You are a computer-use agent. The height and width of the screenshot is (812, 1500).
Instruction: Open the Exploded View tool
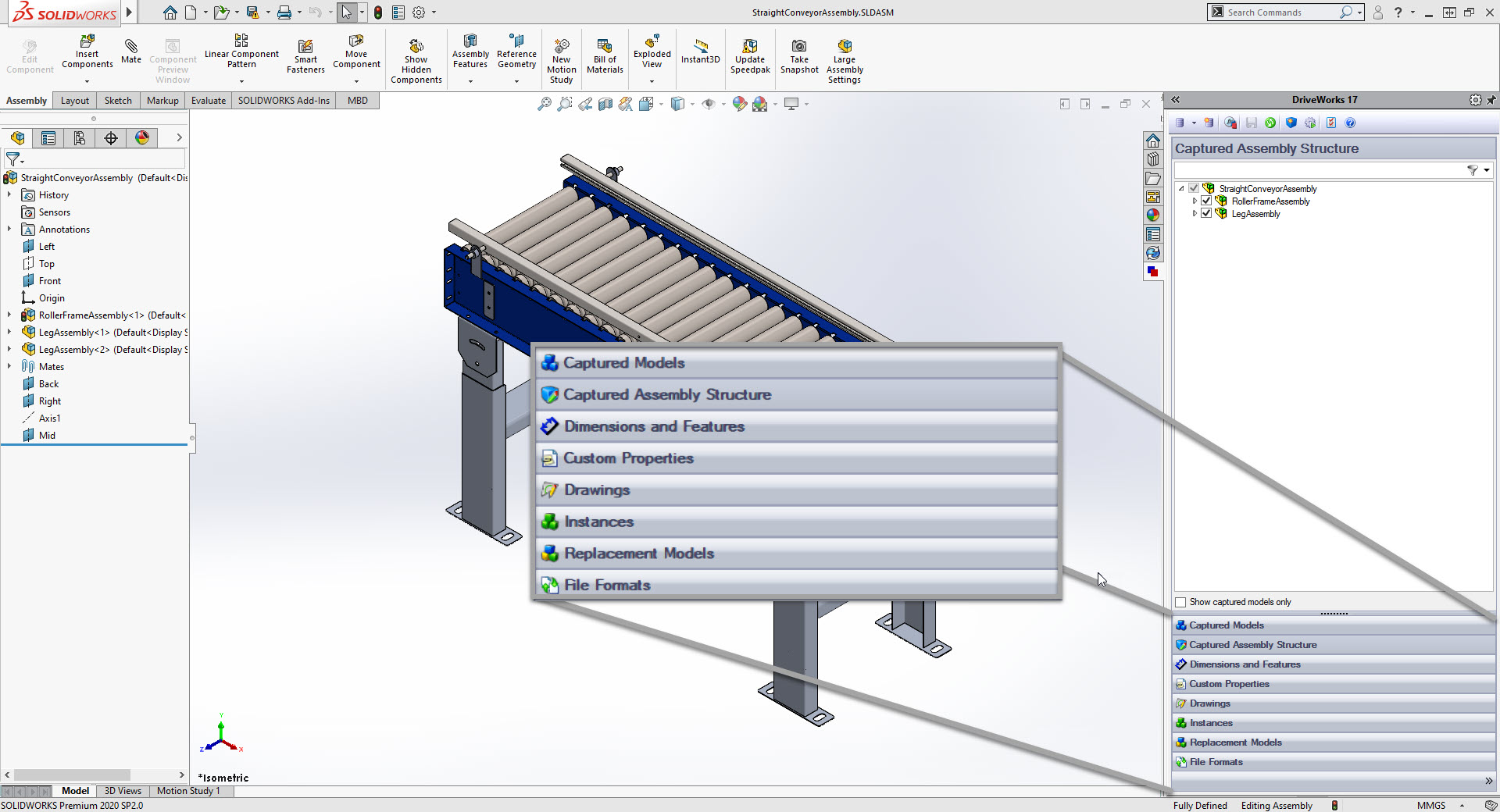coord(652,55)
